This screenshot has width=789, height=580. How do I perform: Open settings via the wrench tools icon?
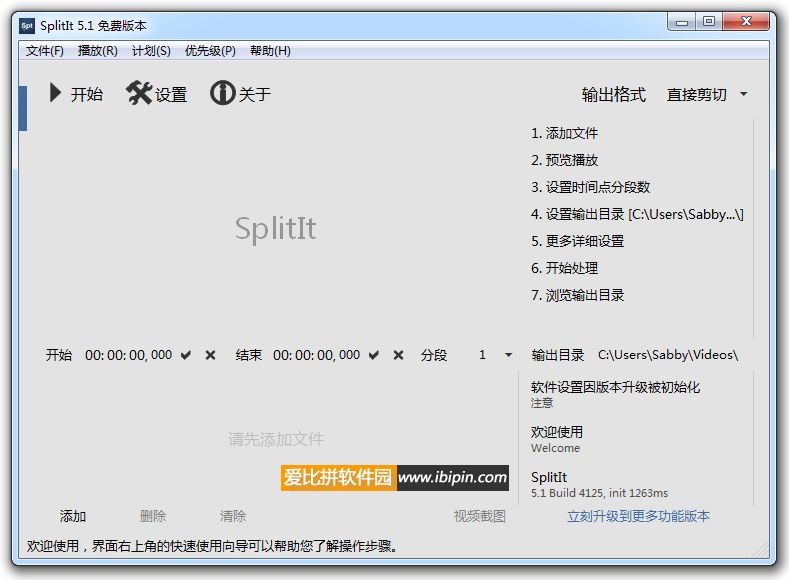click(x=139, y=93)
